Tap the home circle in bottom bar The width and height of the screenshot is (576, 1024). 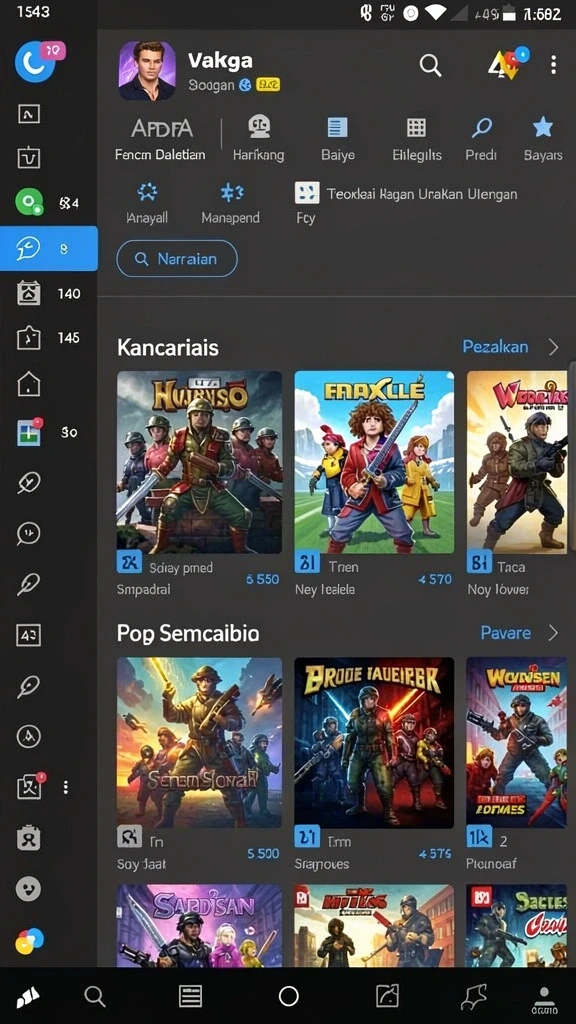point(288,996)
